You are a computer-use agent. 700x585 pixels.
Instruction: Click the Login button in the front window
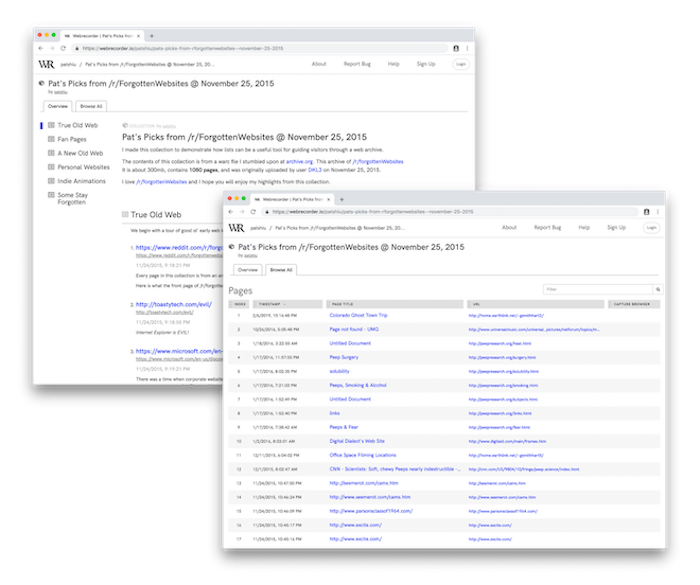[x=651, y=228]
